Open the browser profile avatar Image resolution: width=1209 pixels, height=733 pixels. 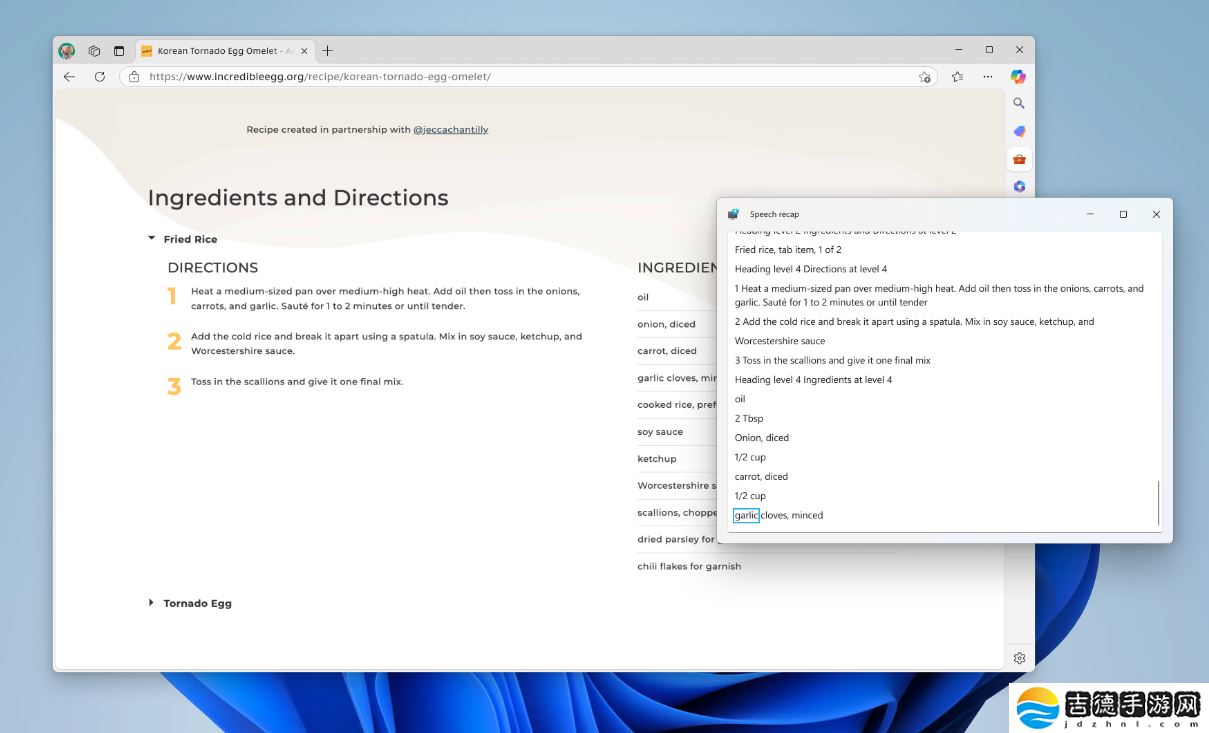pos(66,50)
